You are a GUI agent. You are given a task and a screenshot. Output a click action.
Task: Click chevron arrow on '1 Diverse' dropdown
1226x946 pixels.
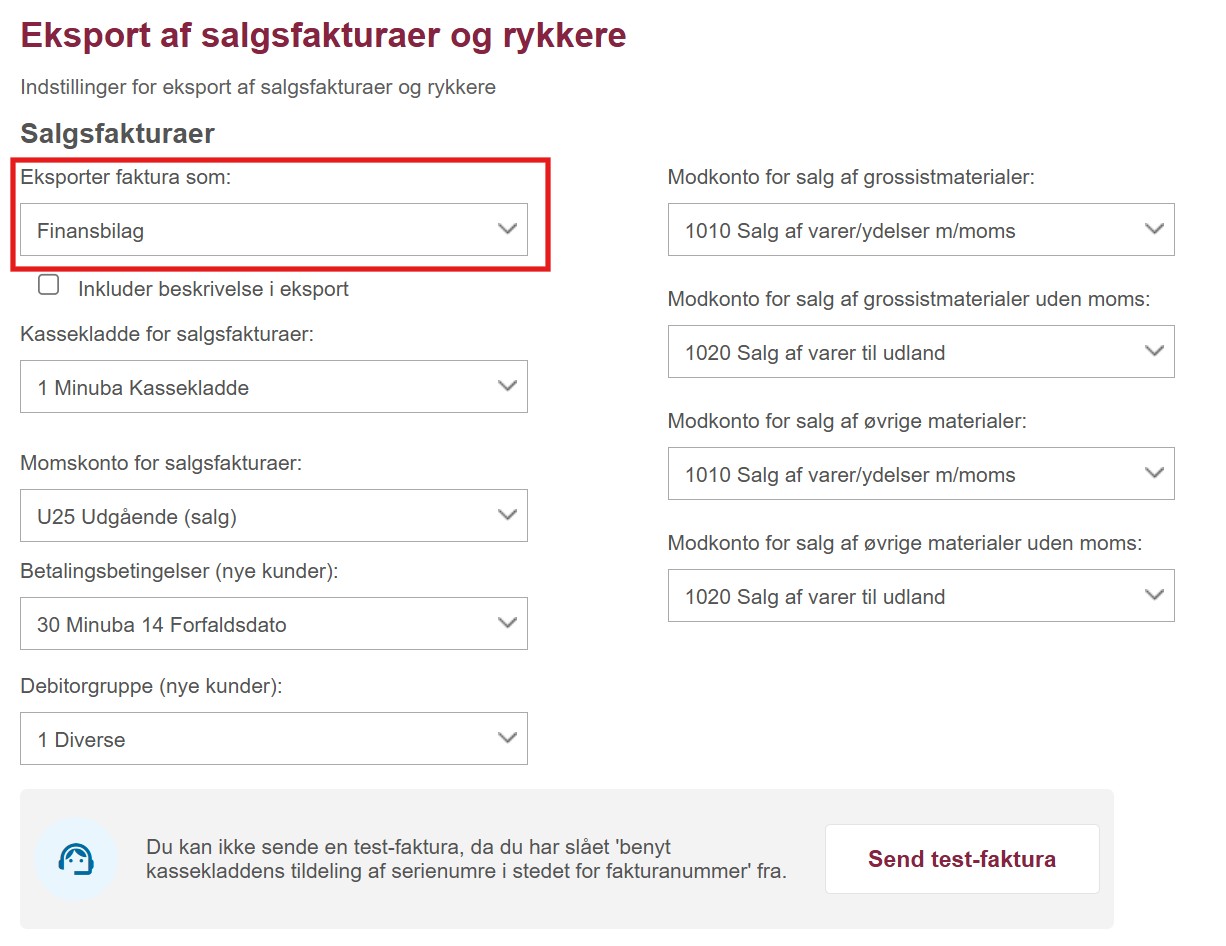tap(507, 738)
